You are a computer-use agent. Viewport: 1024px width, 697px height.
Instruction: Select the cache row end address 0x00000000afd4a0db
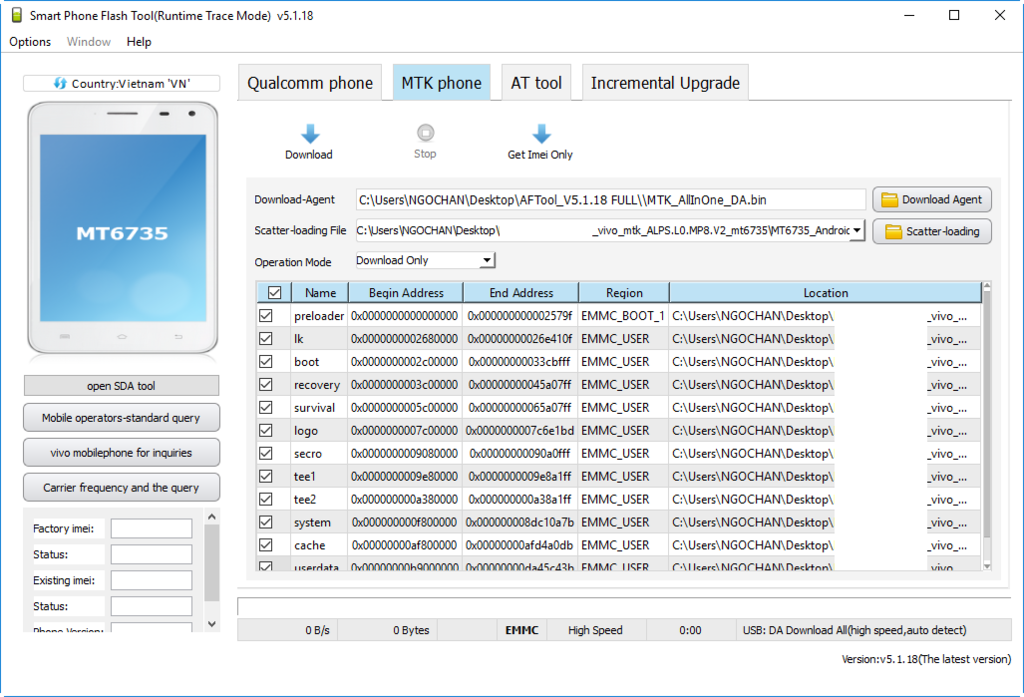coord(520,545)
